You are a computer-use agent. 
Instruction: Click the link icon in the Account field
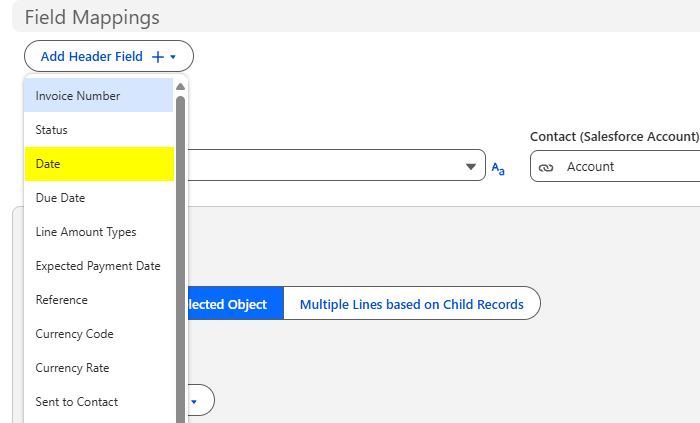point(546,167)
